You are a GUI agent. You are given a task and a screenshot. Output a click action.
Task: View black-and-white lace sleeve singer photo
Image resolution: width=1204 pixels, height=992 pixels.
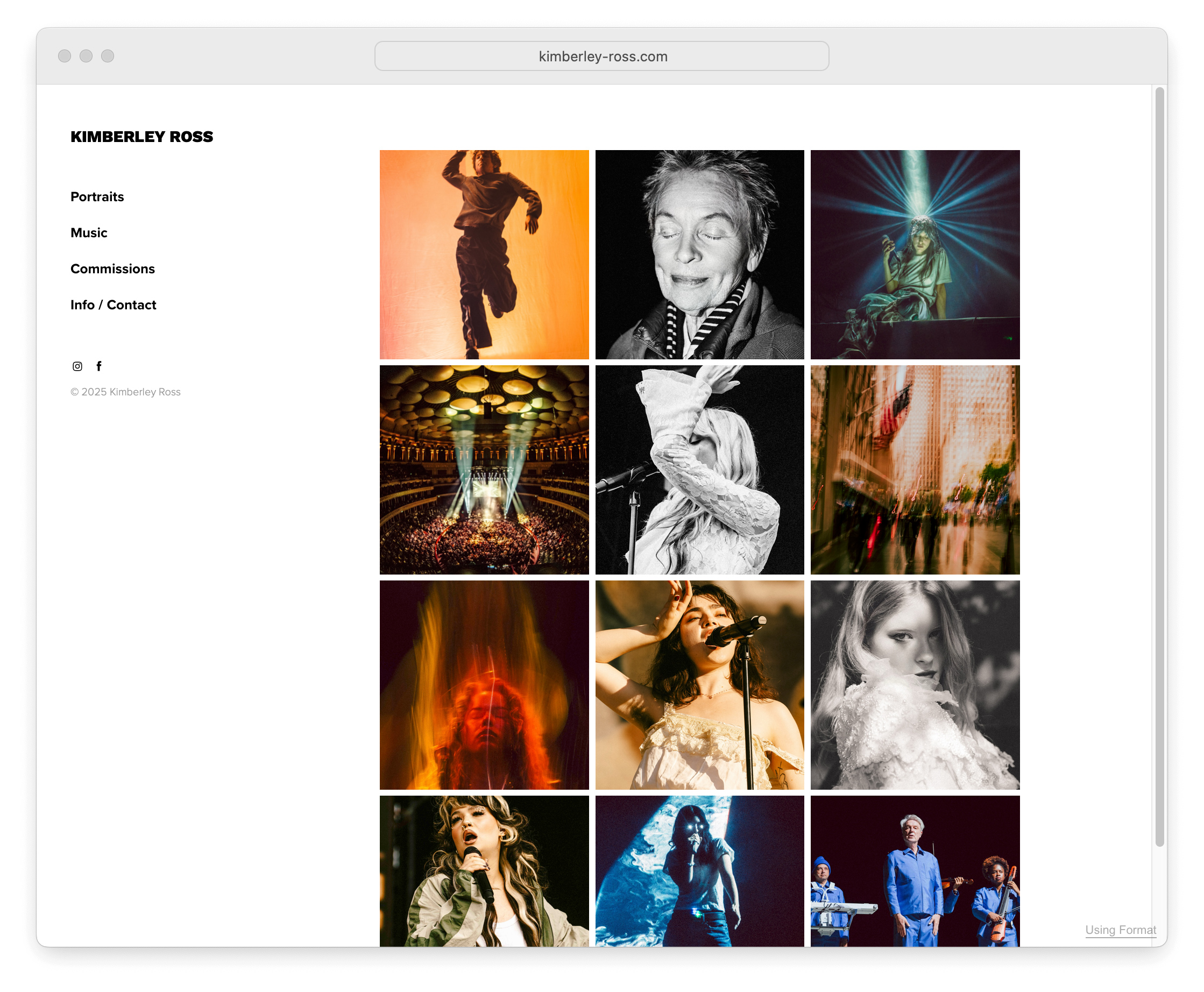pyautogui.click(x=699, y=470)
